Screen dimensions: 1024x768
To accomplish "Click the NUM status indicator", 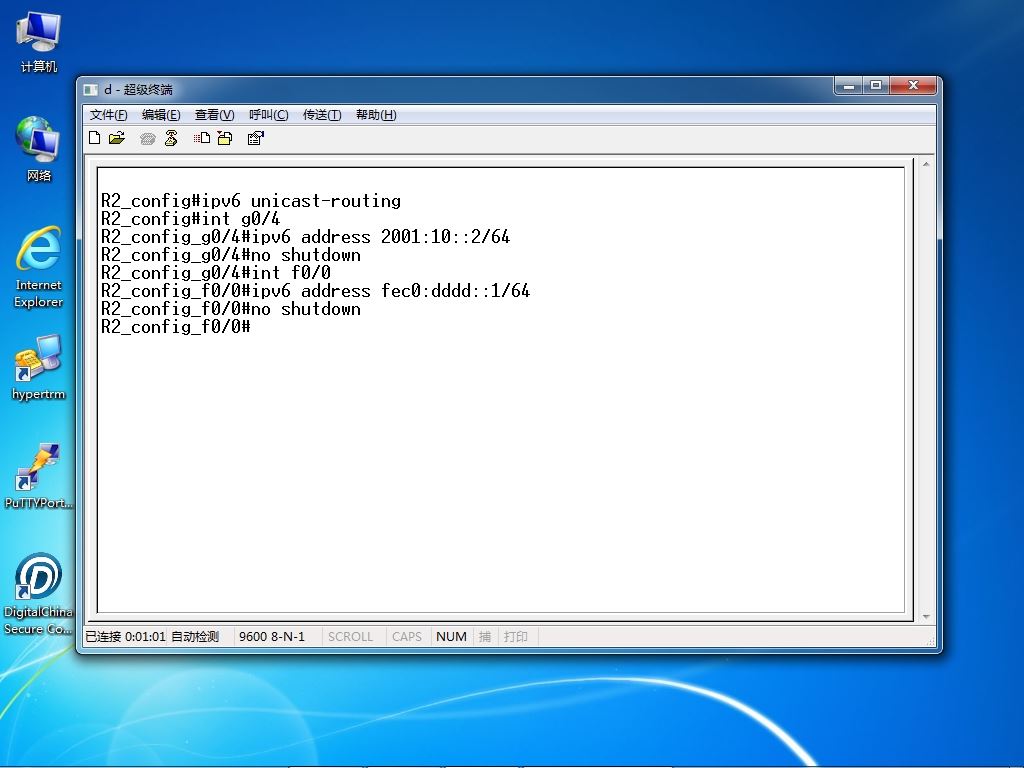I will pos(451,636).
